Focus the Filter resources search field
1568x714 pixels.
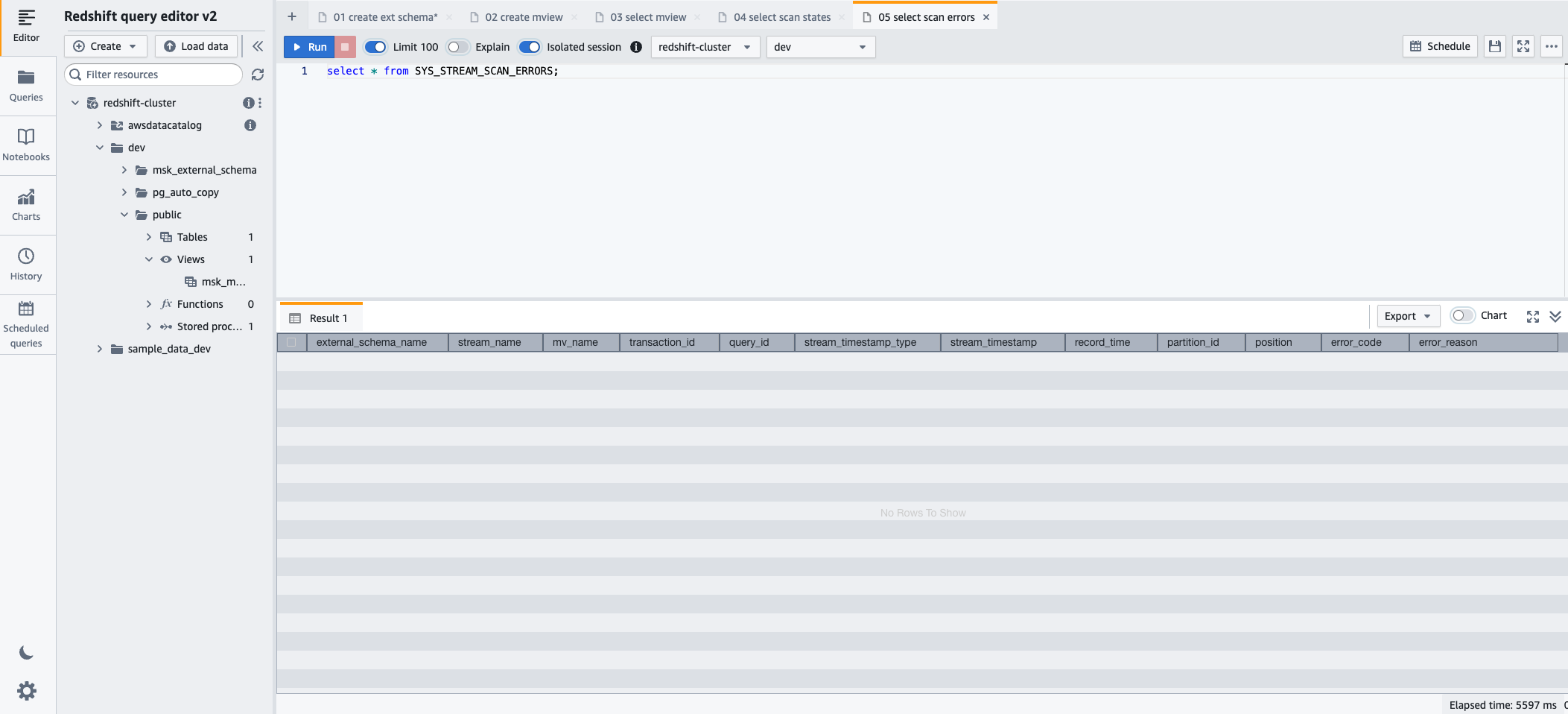point(153,75)
